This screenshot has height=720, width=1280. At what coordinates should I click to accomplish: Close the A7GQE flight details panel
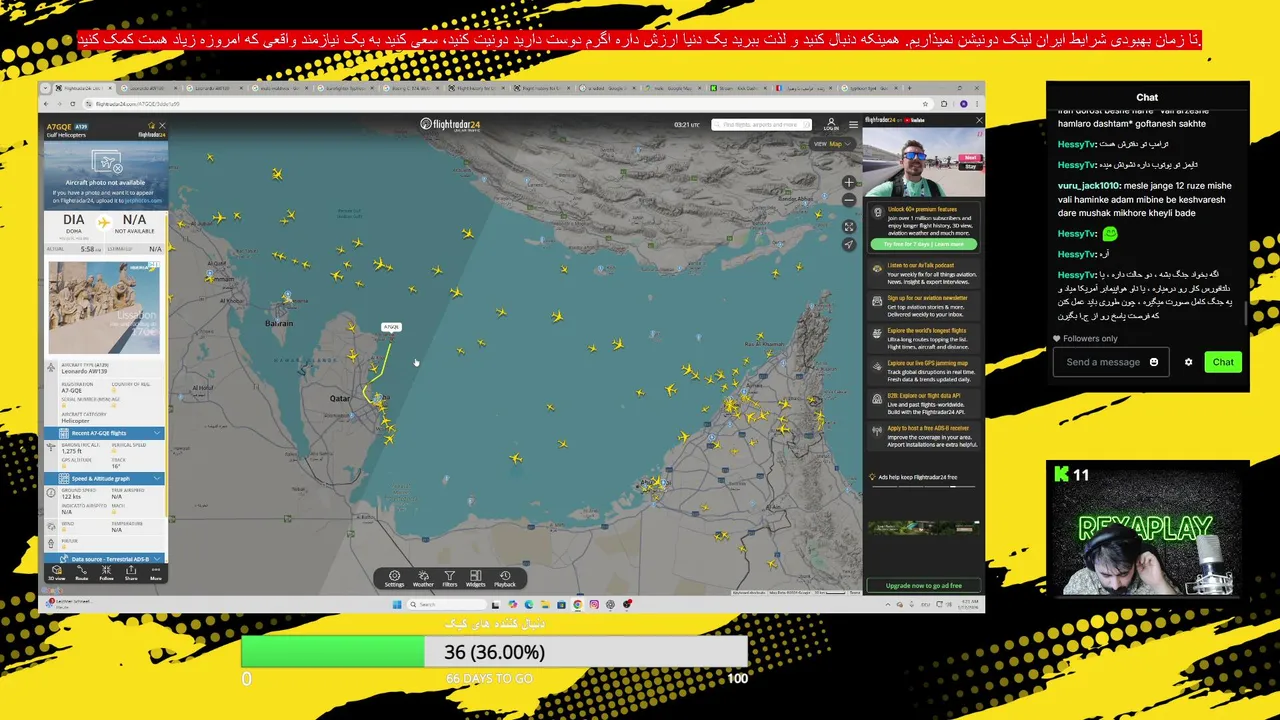162,125
